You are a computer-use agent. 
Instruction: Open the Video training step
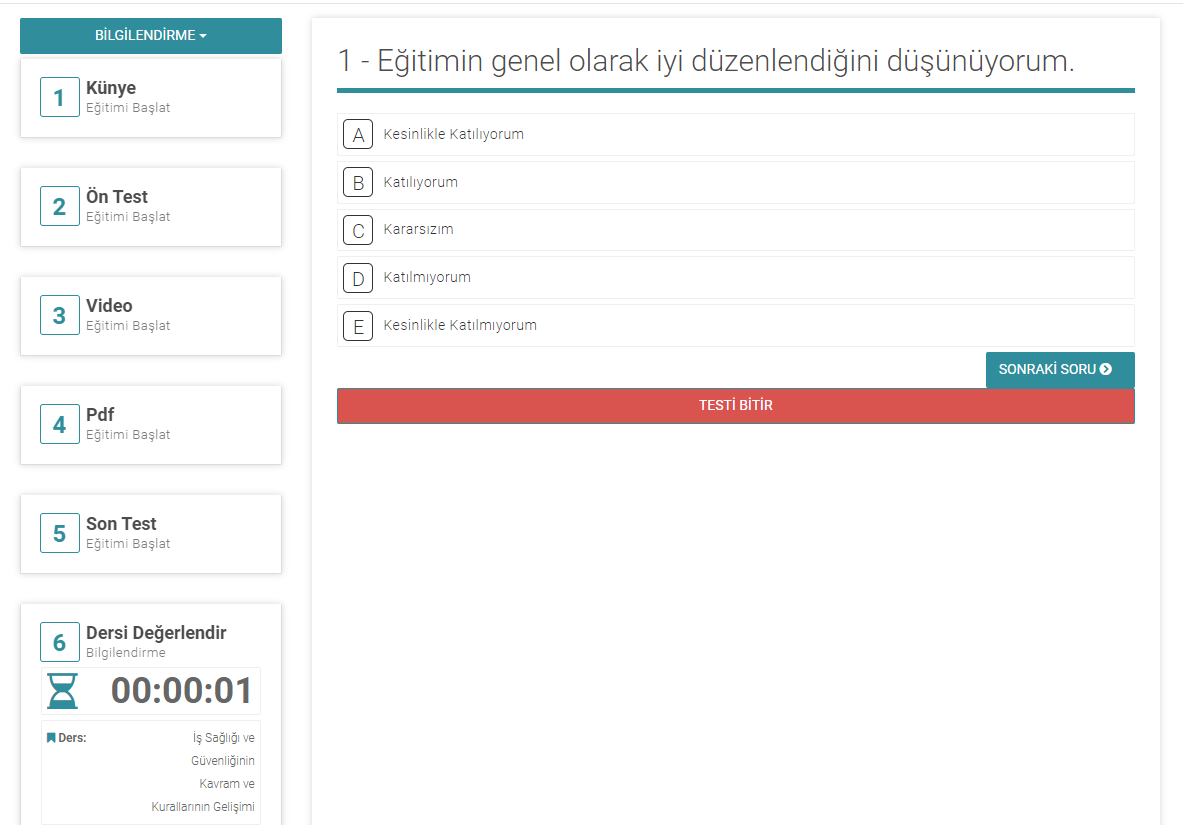pos(109,306)
